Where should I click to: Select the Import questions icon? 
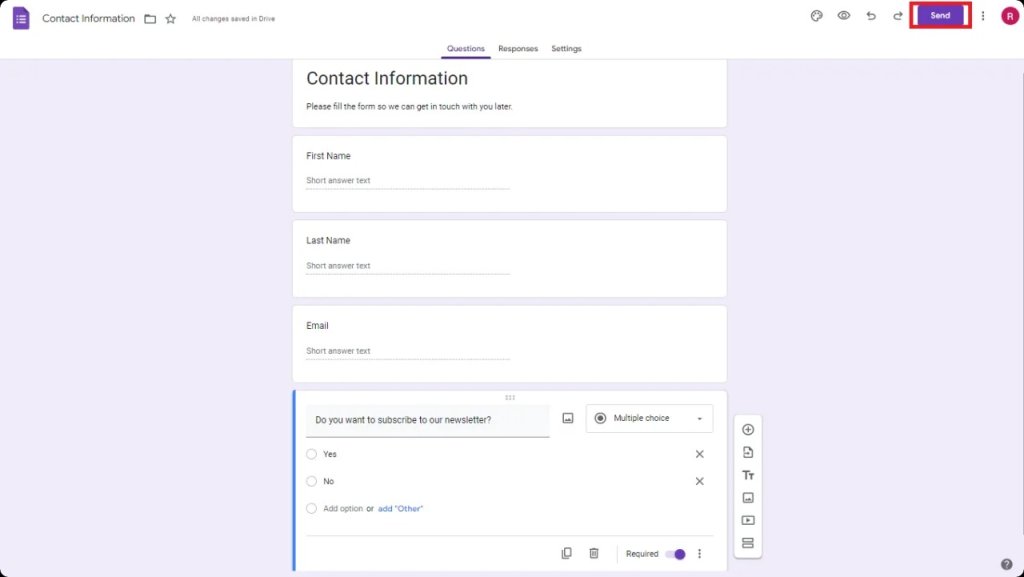coord(747,451)
